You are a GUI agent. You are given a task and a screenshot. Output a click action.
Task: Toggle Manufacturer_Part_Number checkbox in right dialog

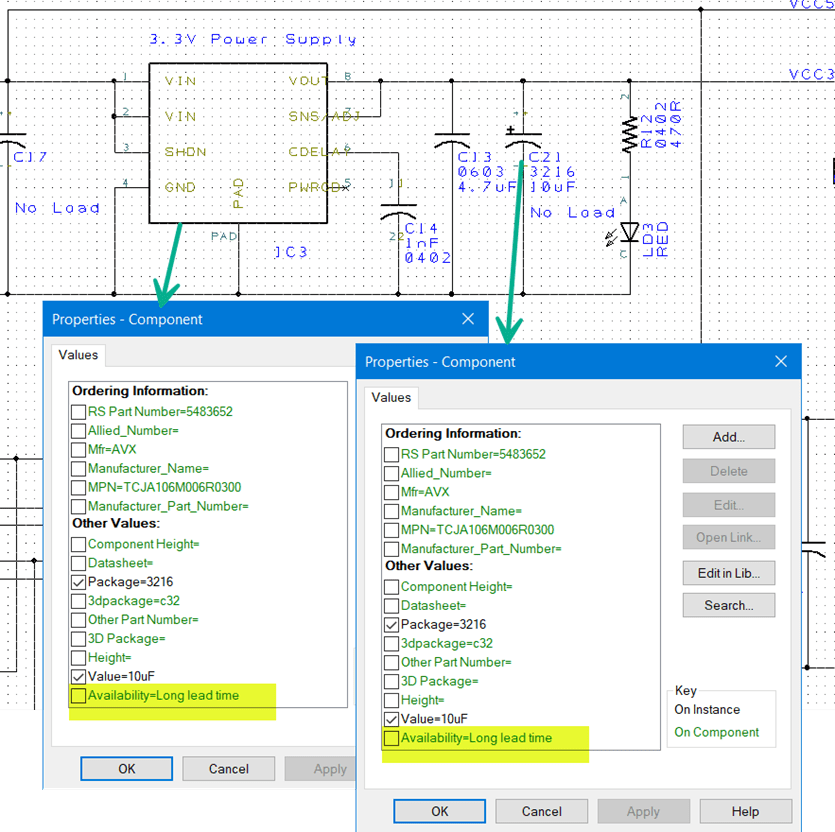(x=391, y=549)
